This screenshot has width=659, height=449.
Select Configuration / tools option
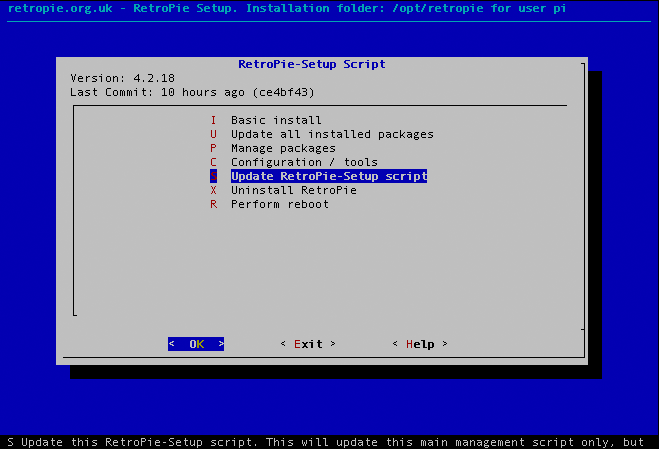coord(294,162)
